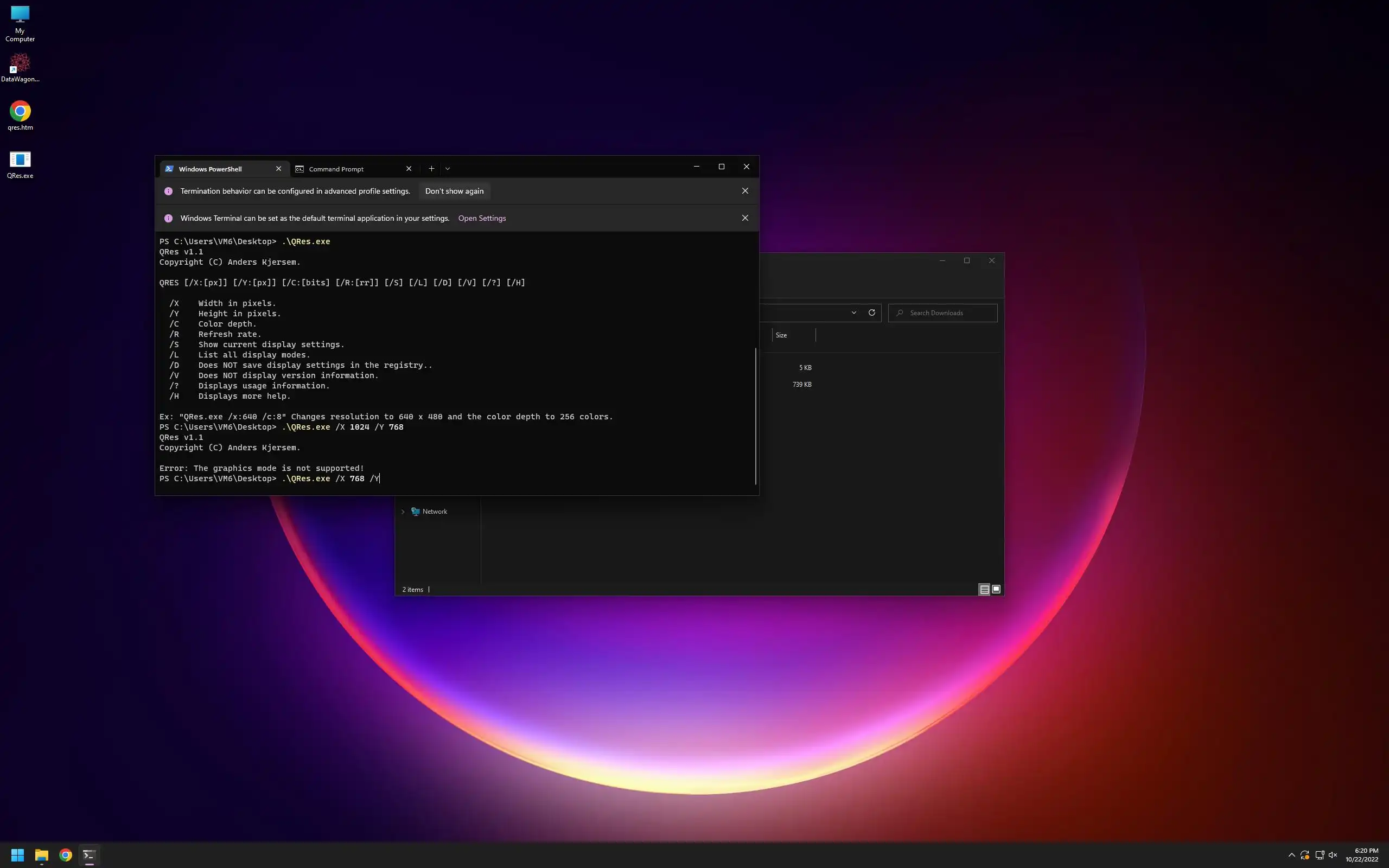Click the Don't show again button
1389x868 pixels.
click(454, 191)
